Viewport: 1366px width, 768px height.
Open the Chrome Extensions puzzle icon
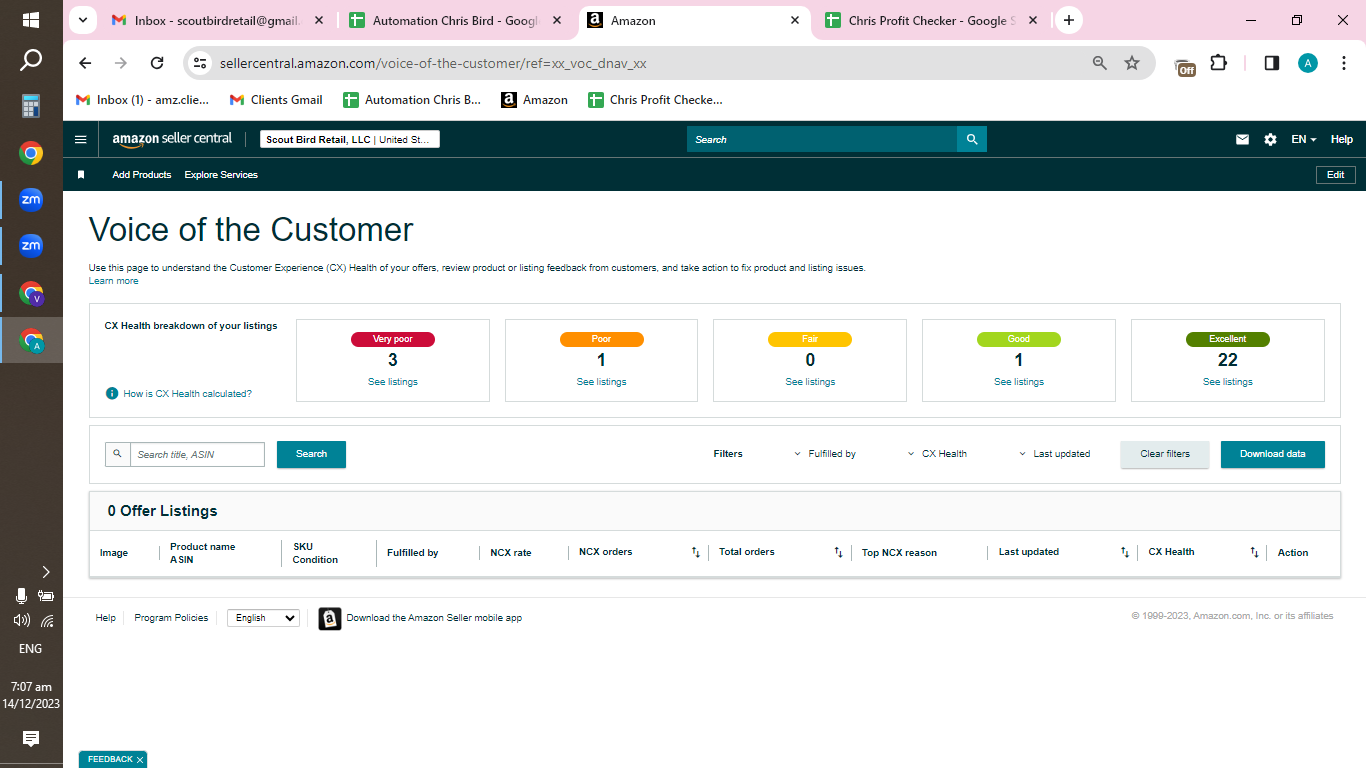(x=1218, y=63)
